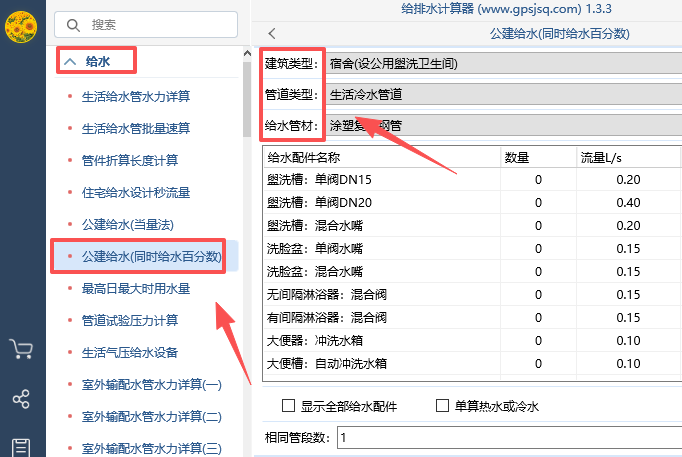Screen dimensions: 682x457
Task: Open the 给水管材 dropdown
Action: pos(500,127)
